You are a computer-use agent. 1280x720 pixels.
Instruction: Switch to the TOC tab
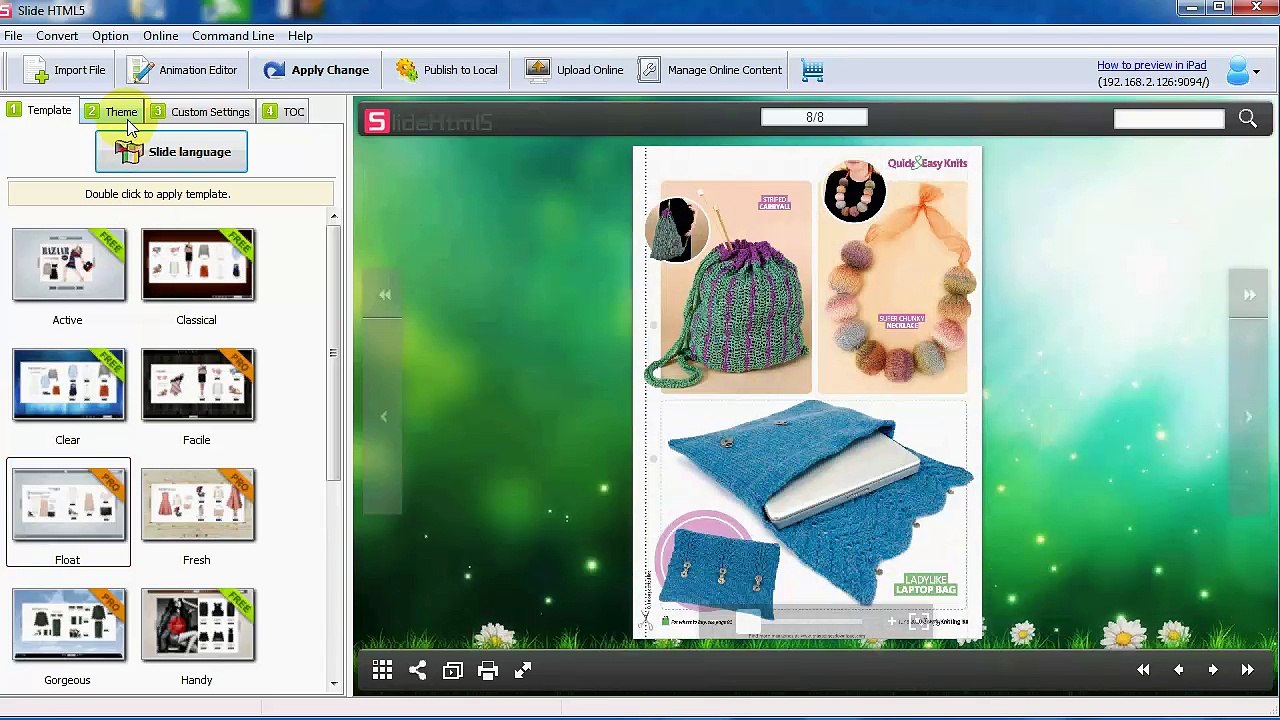click(285, 111)
